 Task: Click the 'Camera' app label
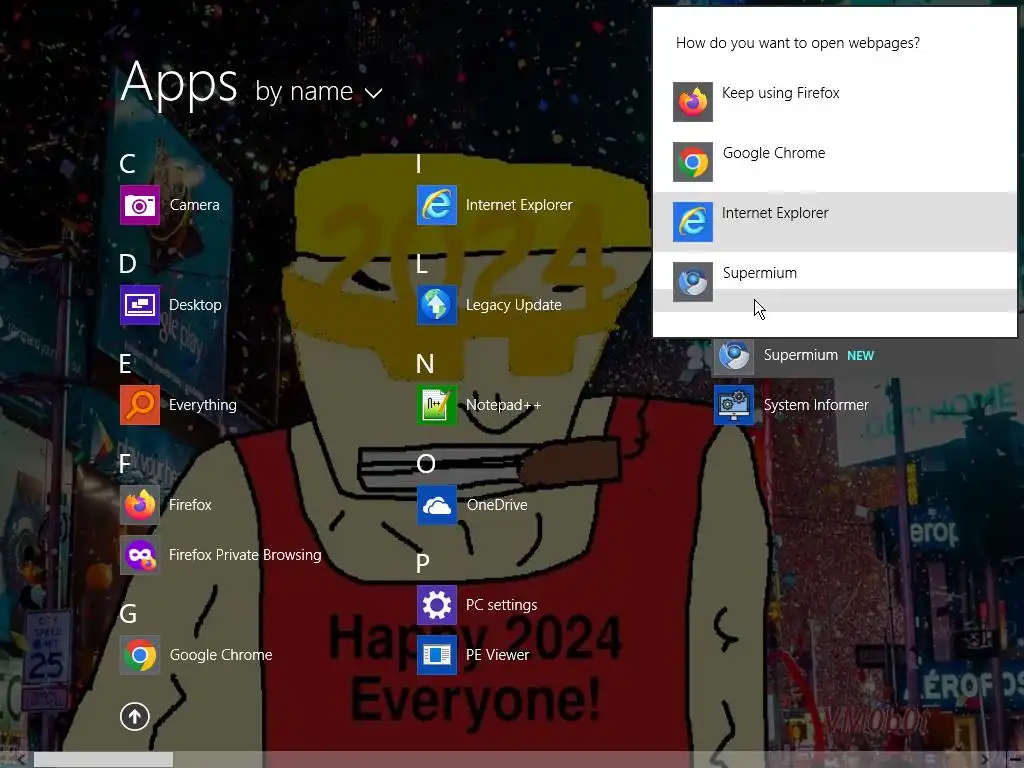[195, 205]
